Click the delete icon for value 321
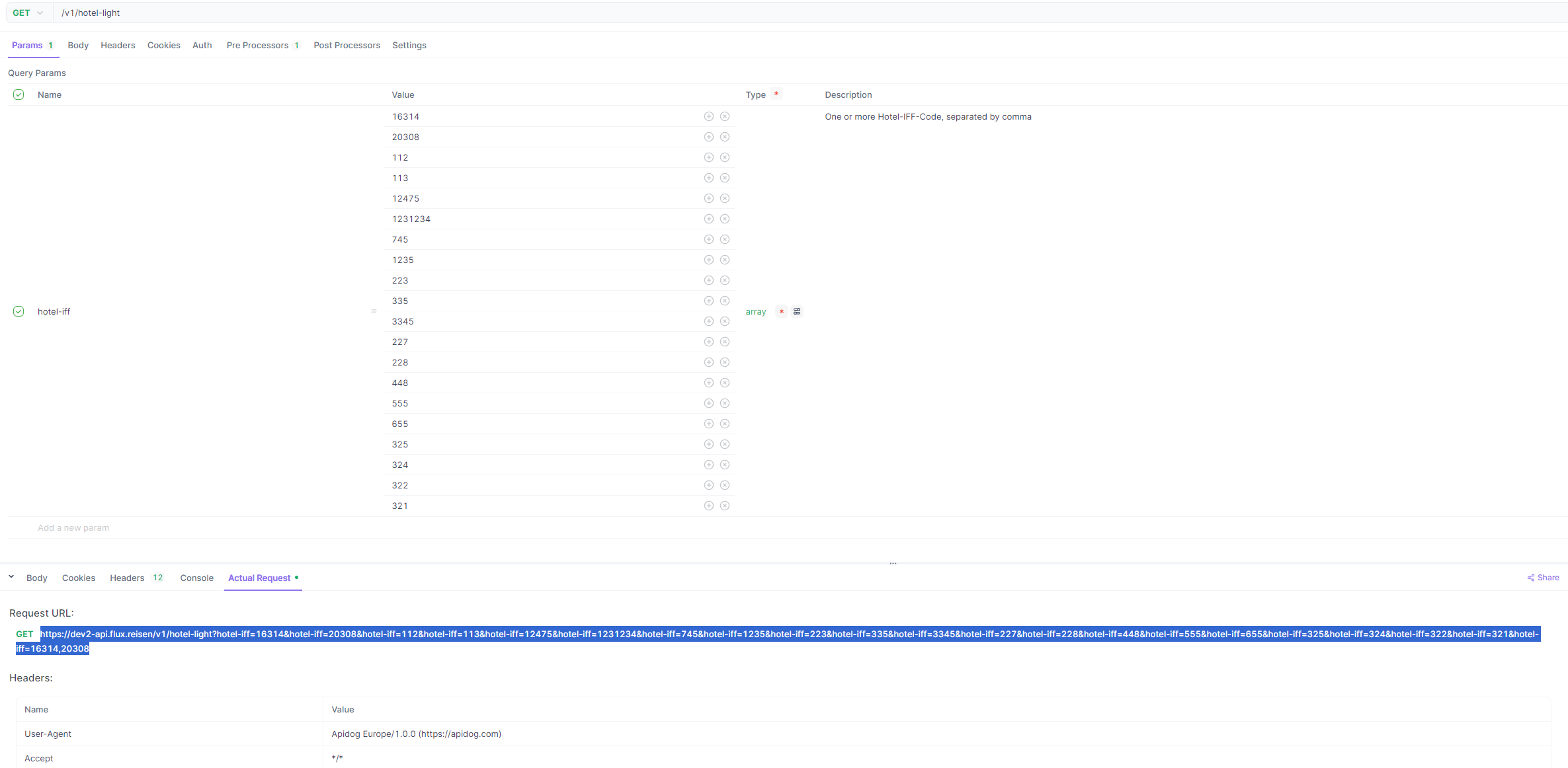The width and height of the screenshot is (1568, 768). (725, 506)
